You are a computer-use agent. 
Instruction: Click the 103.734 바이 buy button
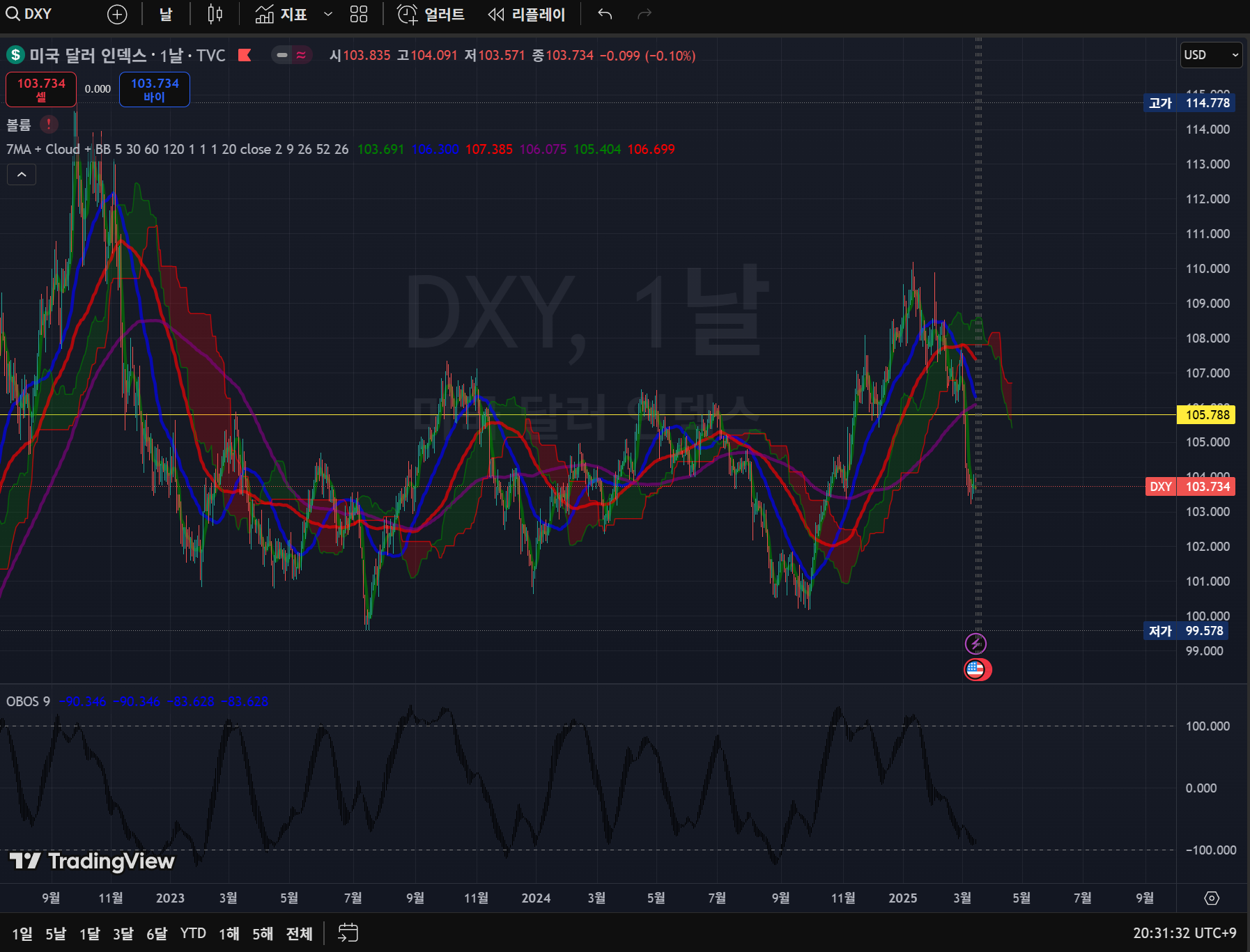tap(155, 90)
